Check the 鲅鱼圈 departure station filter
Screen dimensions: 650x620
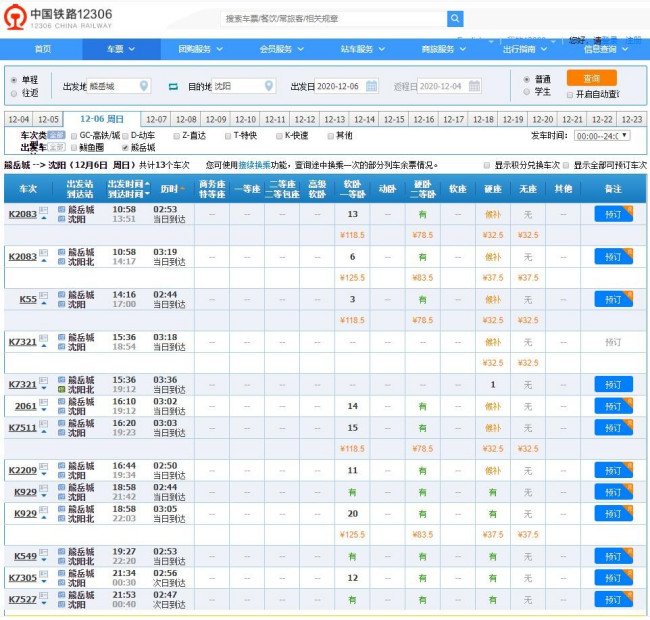click(74, 148)
